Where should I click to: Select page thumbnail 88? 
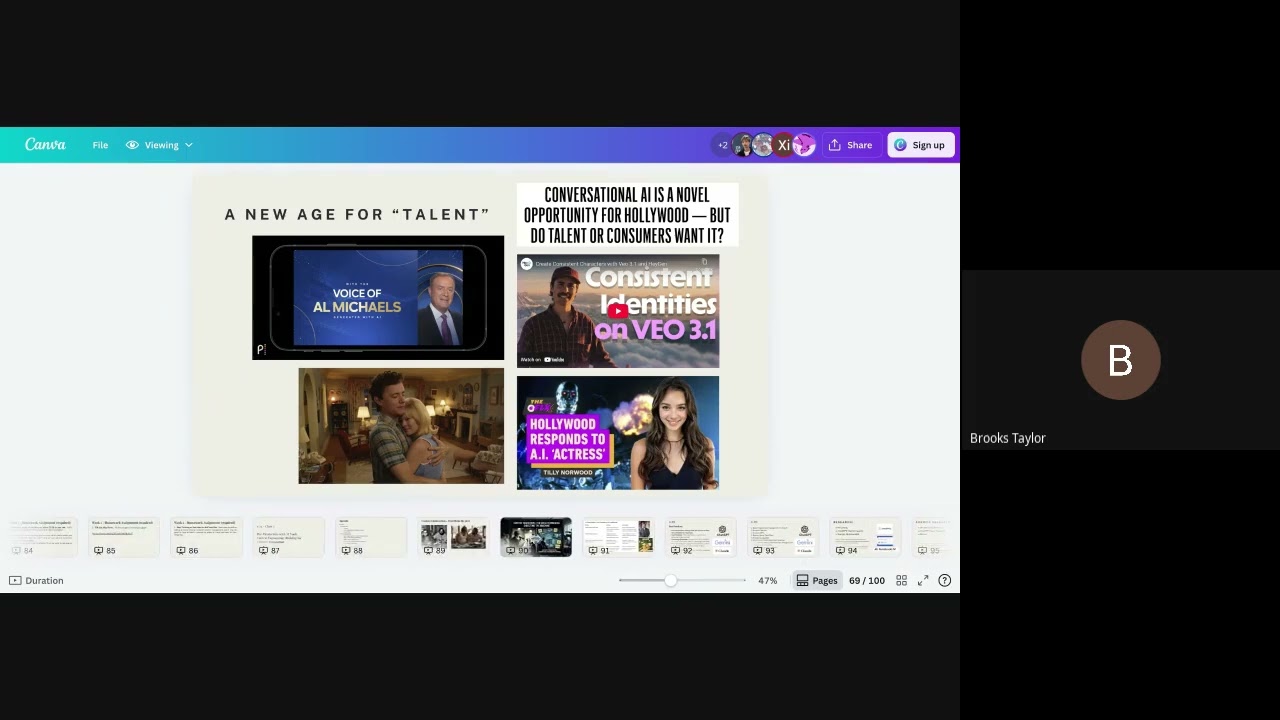tap(371, 537)
